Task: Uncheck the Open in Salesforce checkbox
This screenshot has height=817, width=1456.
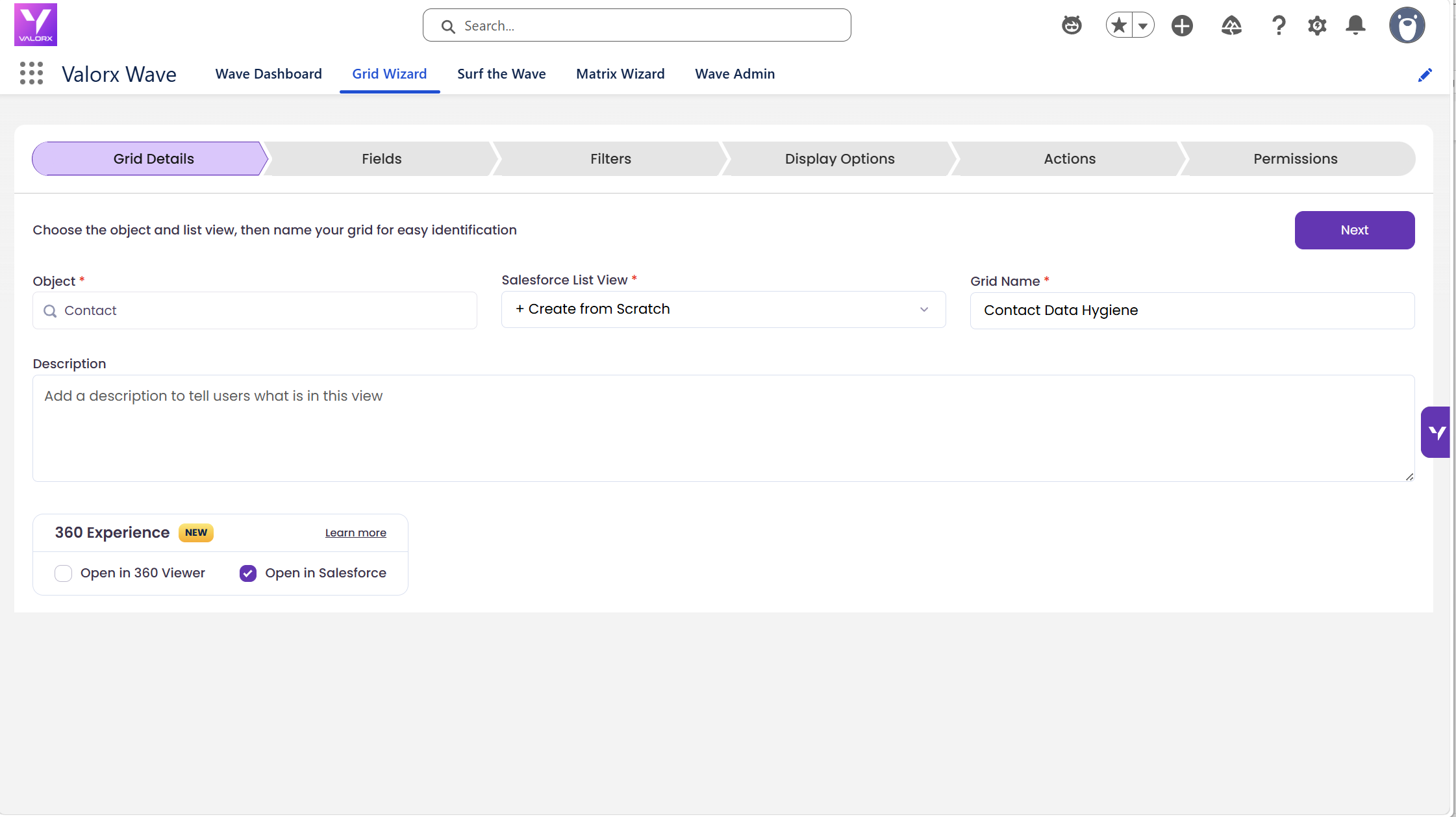Action: (x=248, y=573)
